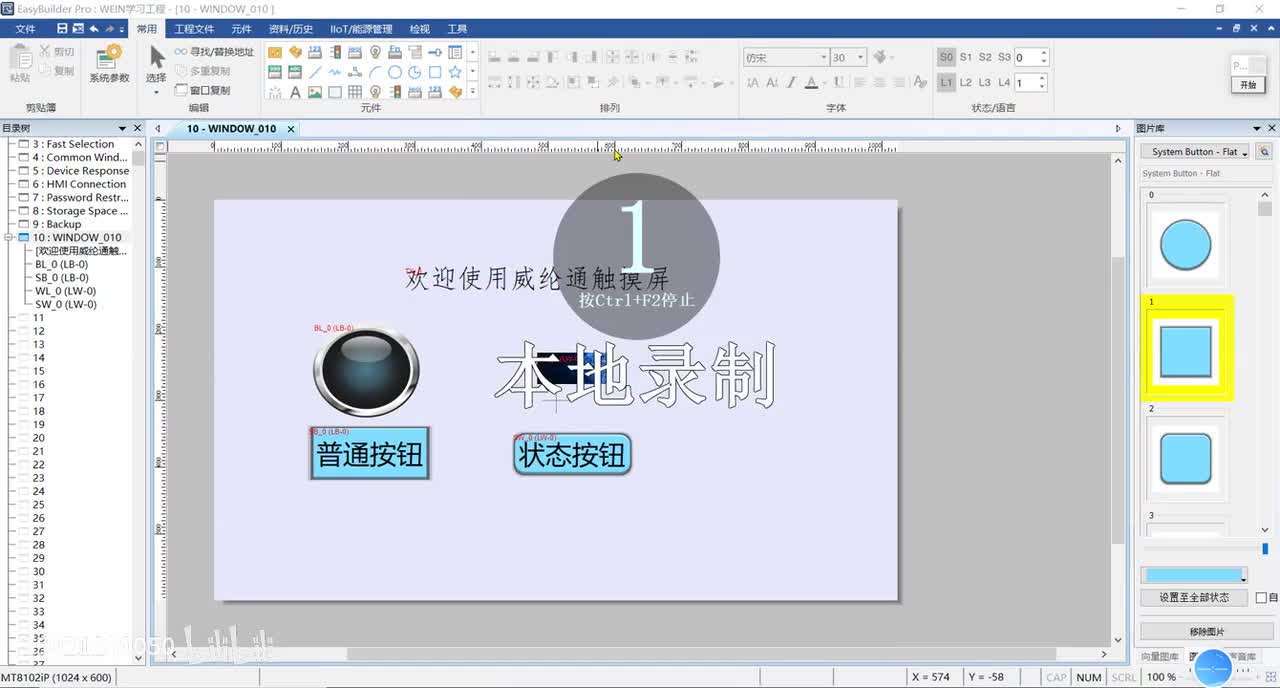Adjust the picture library thumbnail size slider
The image size is (1280, 688).
1265,549
